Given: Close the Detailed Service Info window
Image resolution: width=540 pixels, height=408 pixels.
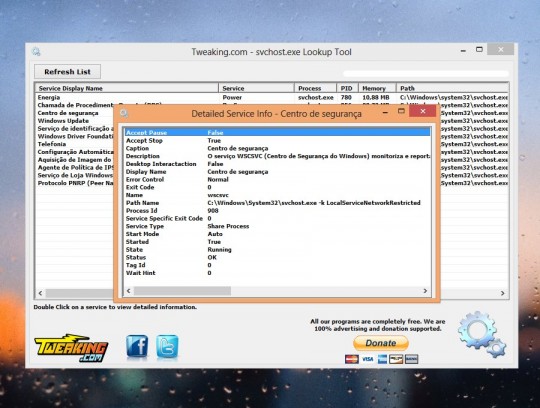Looking at the screenshot, I should coord(423,111).
